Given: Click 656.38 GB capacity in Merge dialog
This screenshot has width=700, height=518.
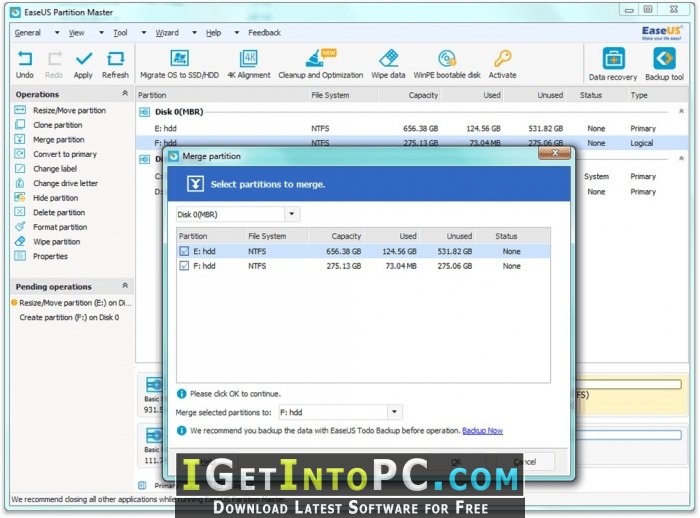Looking at the screenshot, I should [x=343, y=251].
